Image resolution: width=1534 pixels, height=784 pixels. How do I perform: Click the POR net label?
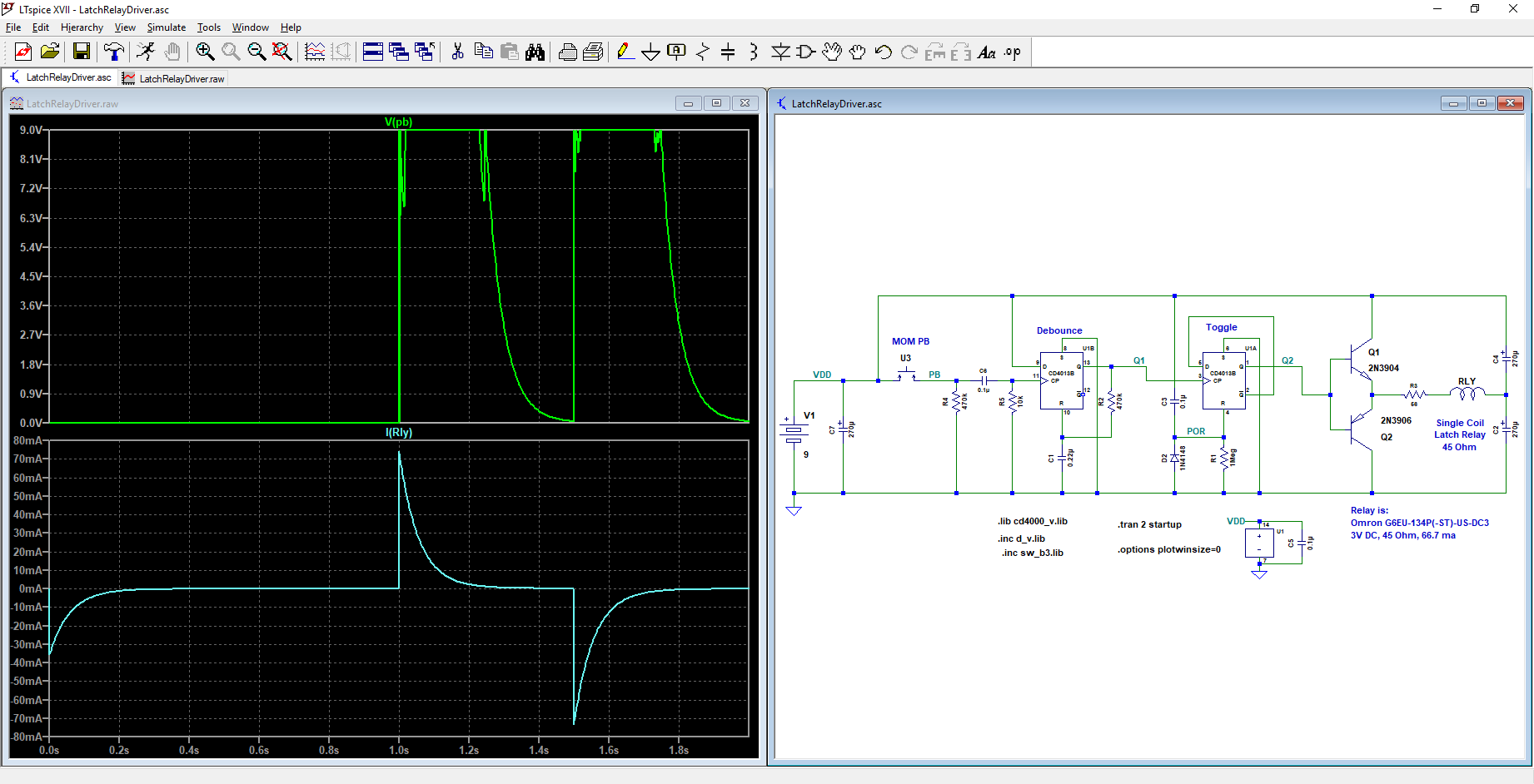(x=1196, y=431)
